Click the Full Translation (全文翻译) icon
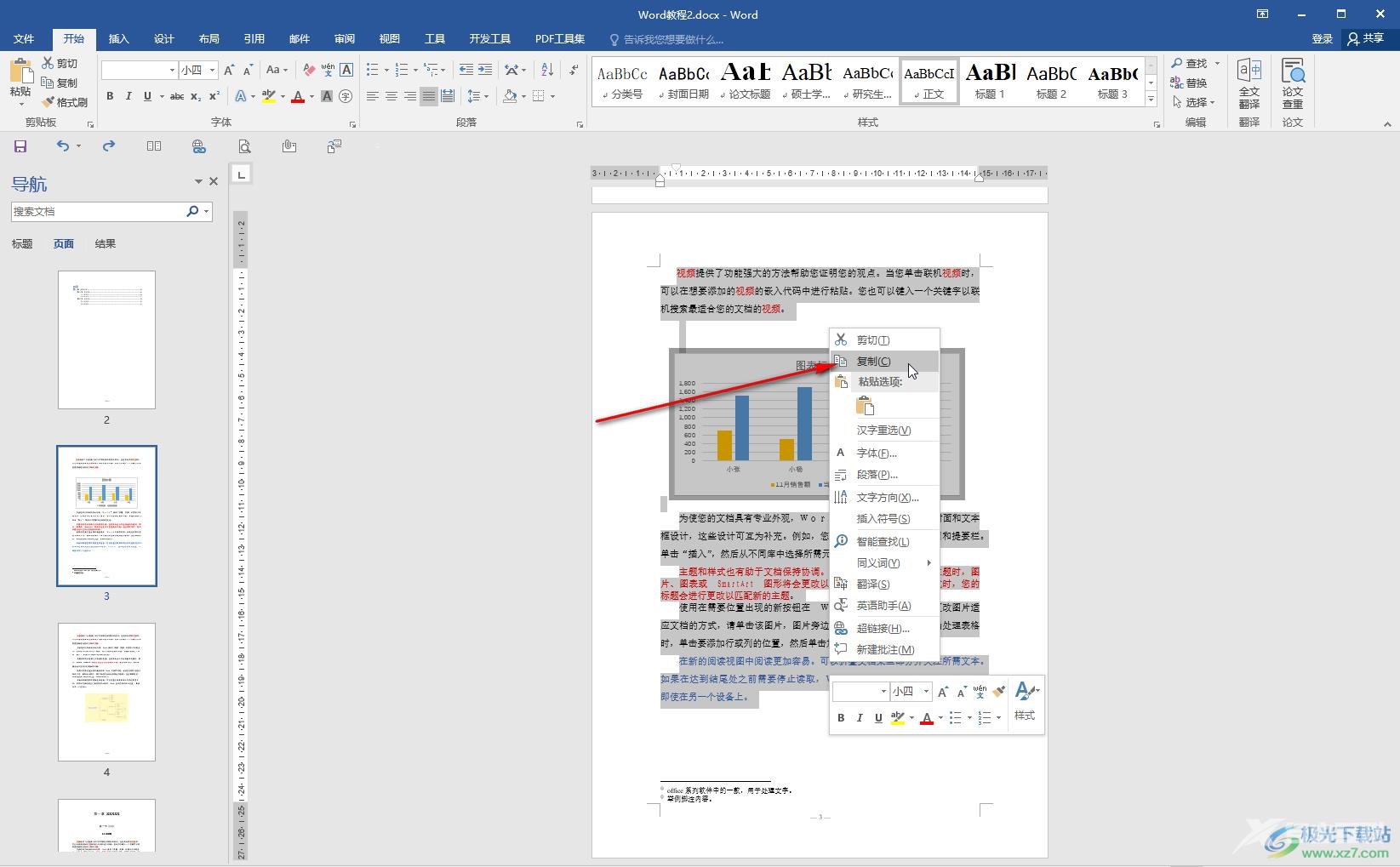Image resolution: width=1400 pixels, height=867 pixels. (1249, 83)
